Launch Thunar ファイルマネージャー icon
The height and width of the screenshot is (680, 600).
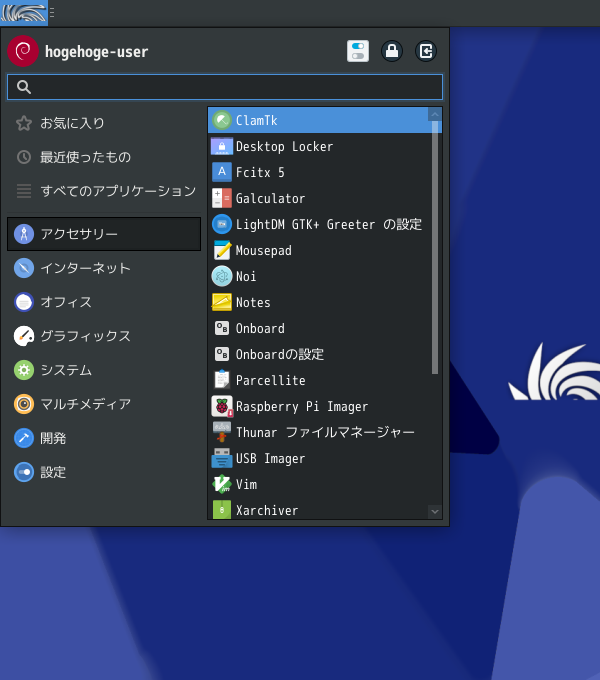[x=222, y=432]
